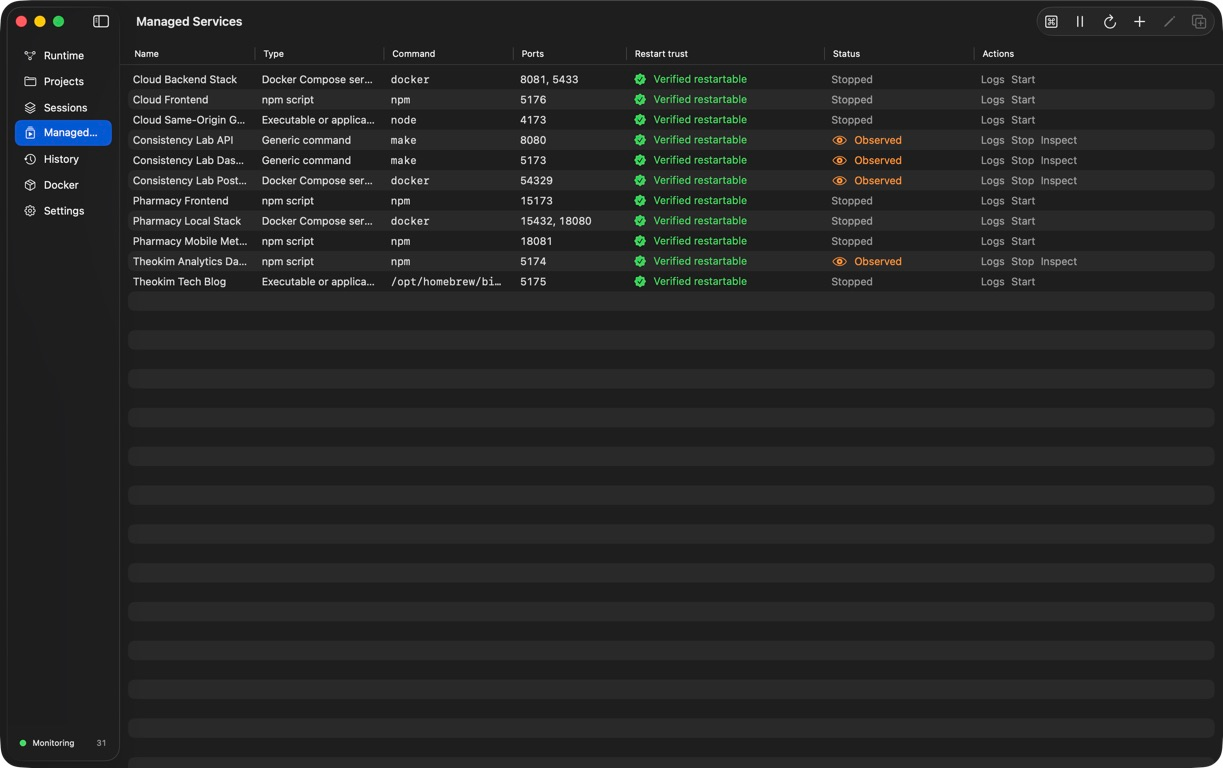Select the Theokim Tech Blog name

pyautogui.click(x=179, y=282)
